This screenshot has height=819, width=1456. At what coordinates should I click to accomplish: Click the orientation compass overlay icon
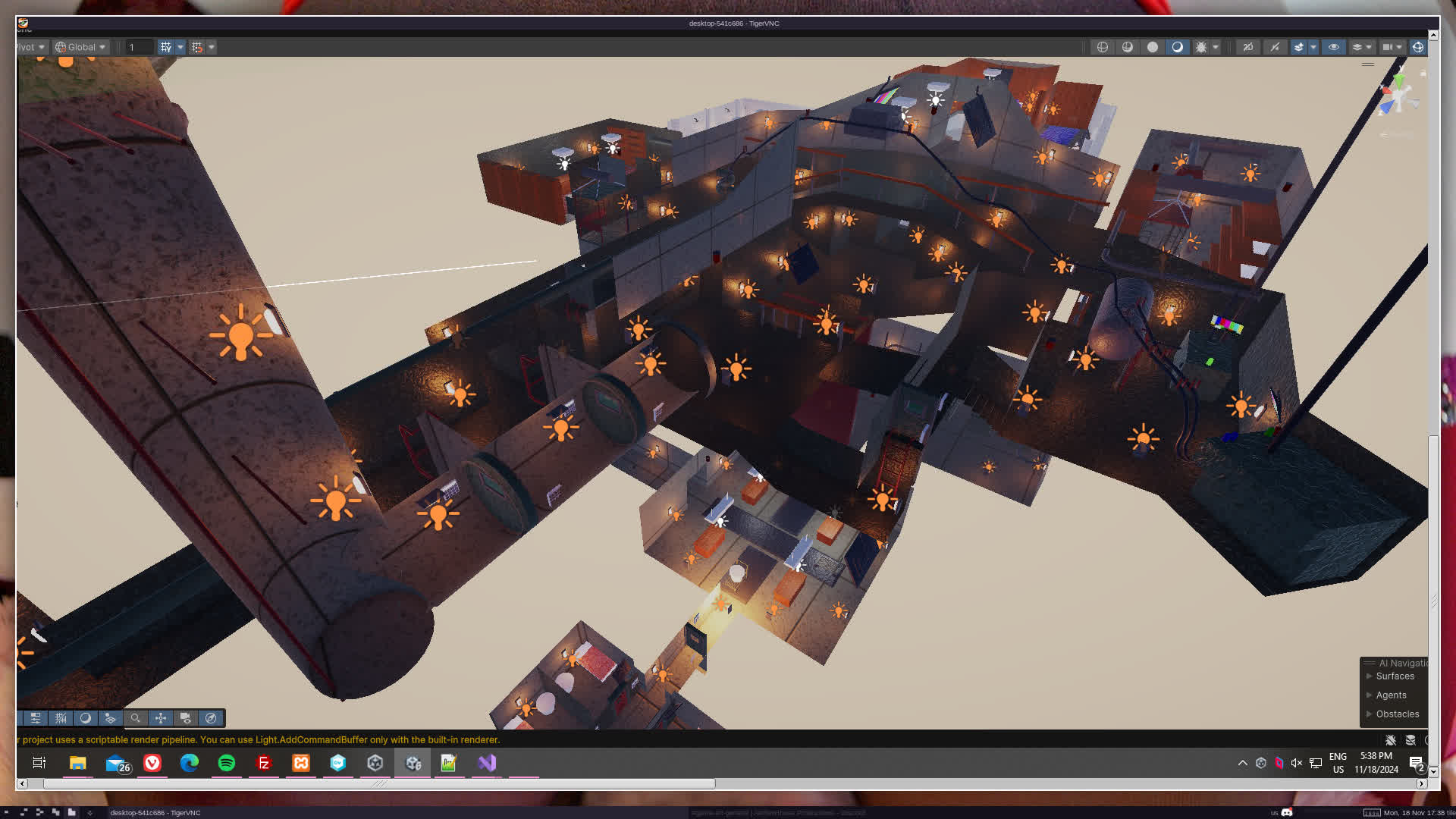[x=211, y=718]
